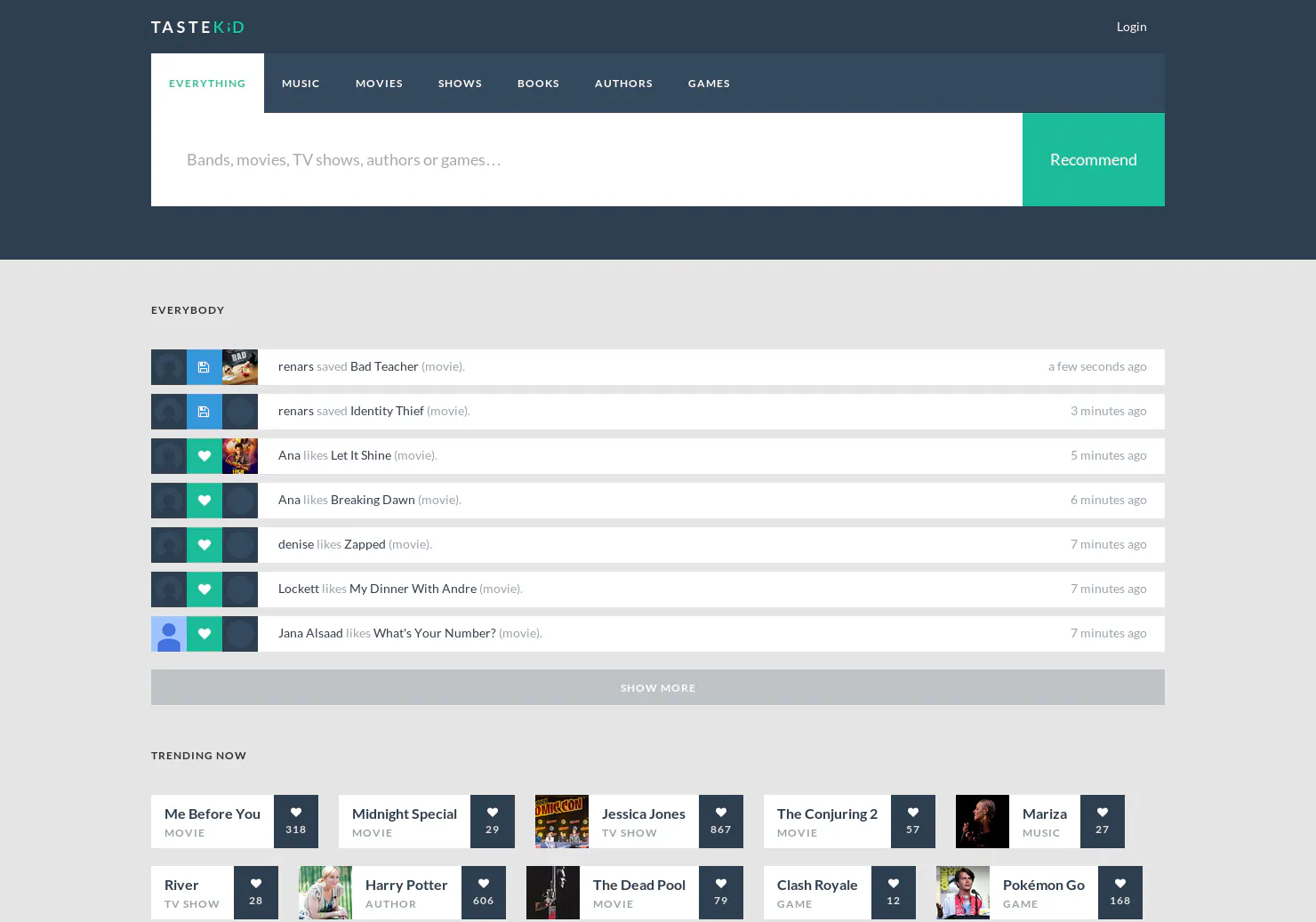Open Lockett's profile name link

[x=299, y=589]
